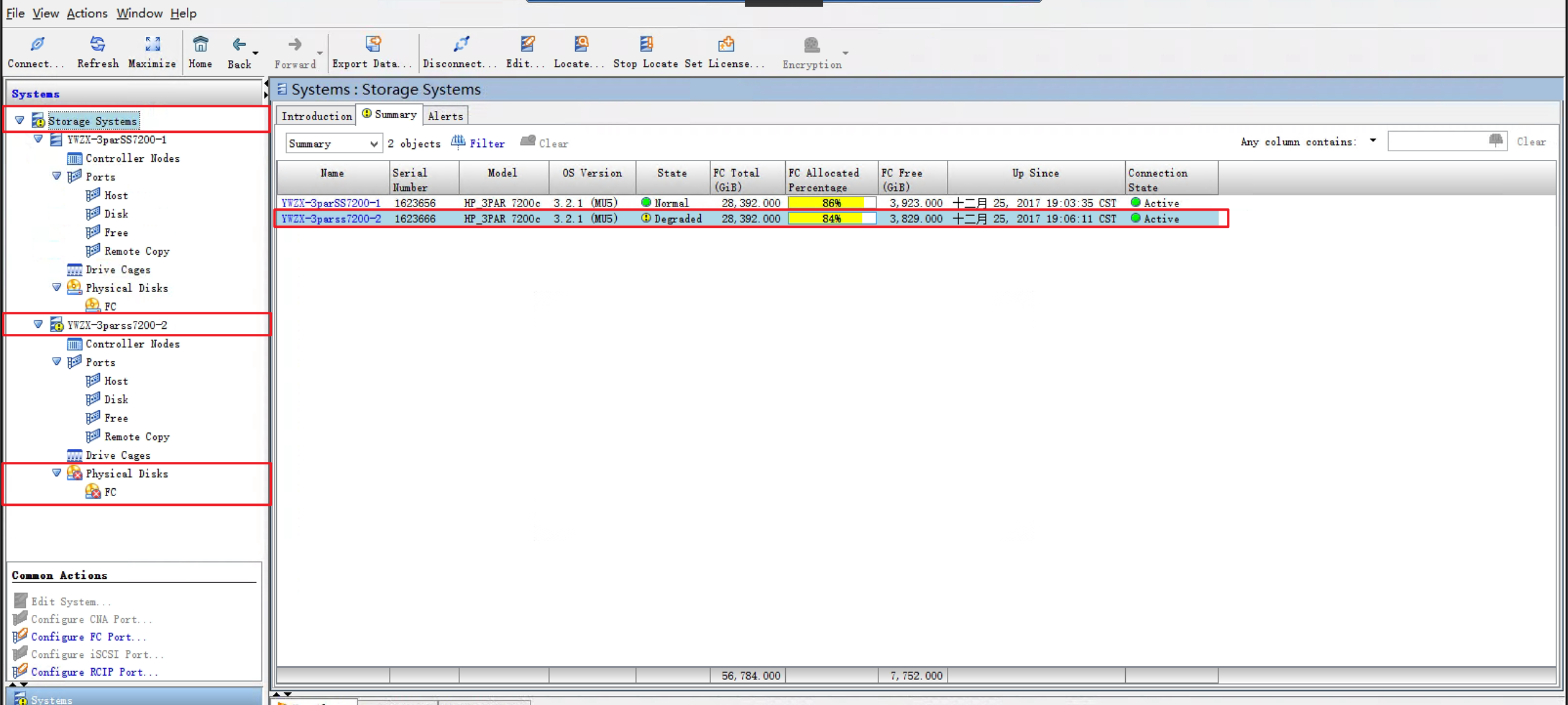Viewport: 1568px width, 705px height.
Task: Open the Back button history dropdown arrow
Action: (255, 53)
